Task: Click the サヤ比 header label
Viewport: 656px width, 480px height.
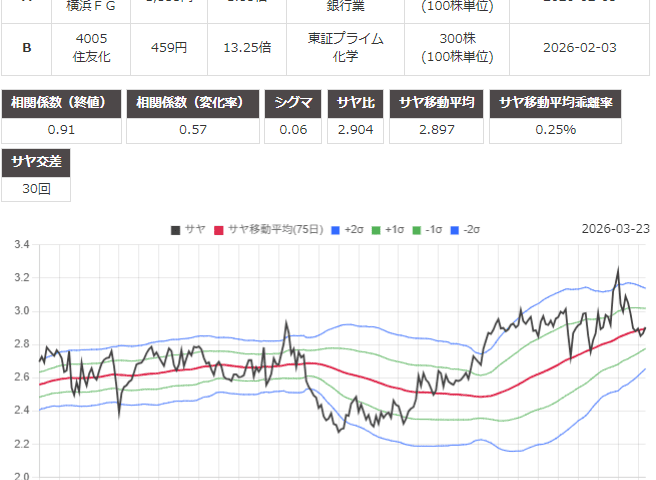Action: click(356, 103)
